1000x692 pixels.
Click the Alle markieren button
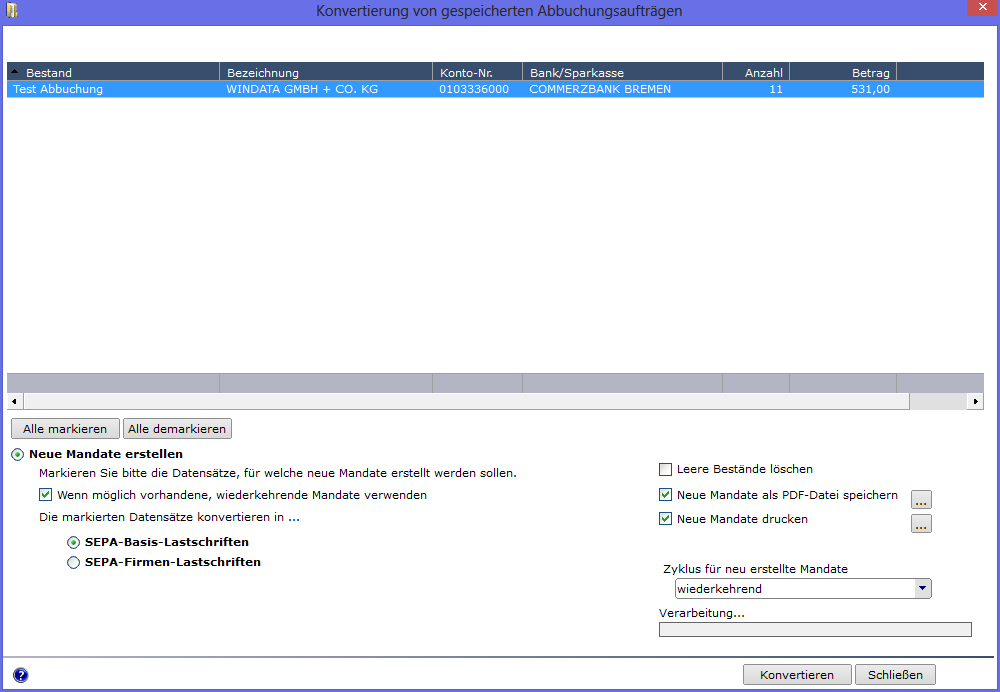(65, 429)
